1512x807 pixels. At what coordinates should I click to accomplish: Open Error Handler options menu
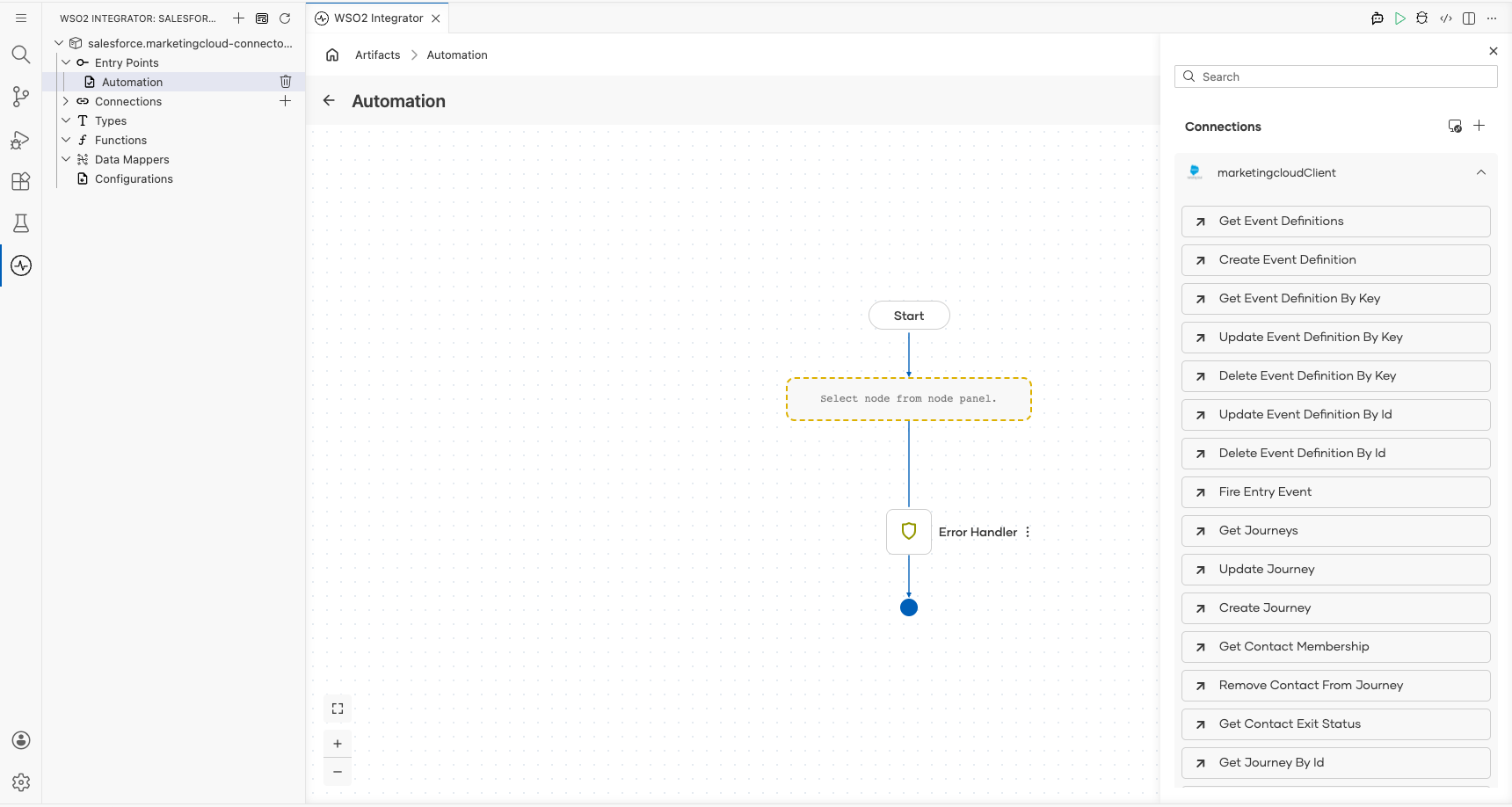pyautogui.click(x=1028, y=532)
